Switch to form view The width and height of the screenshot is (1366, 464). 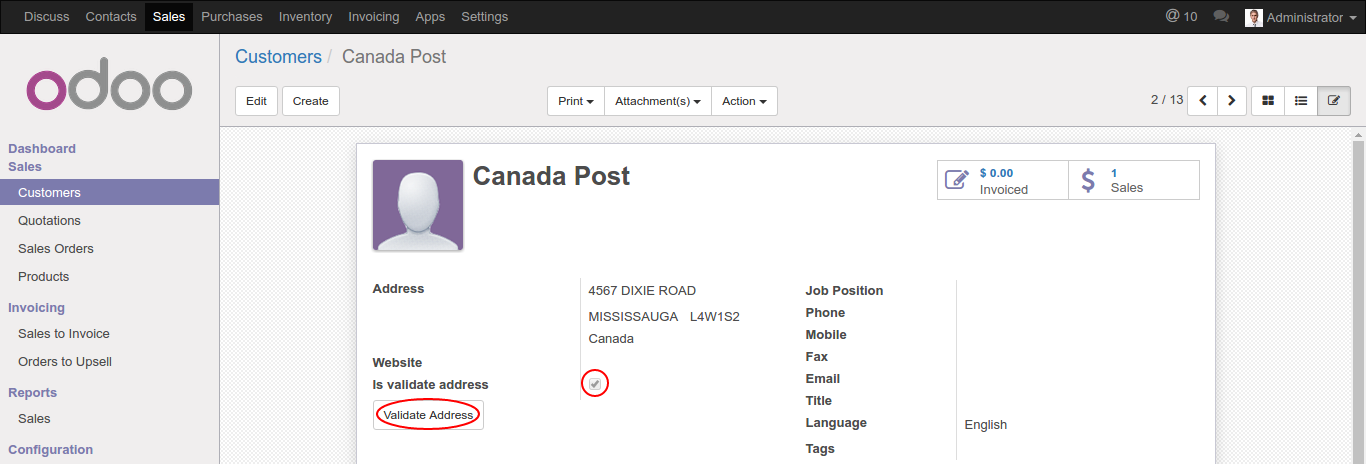(x=1334, y=100)
